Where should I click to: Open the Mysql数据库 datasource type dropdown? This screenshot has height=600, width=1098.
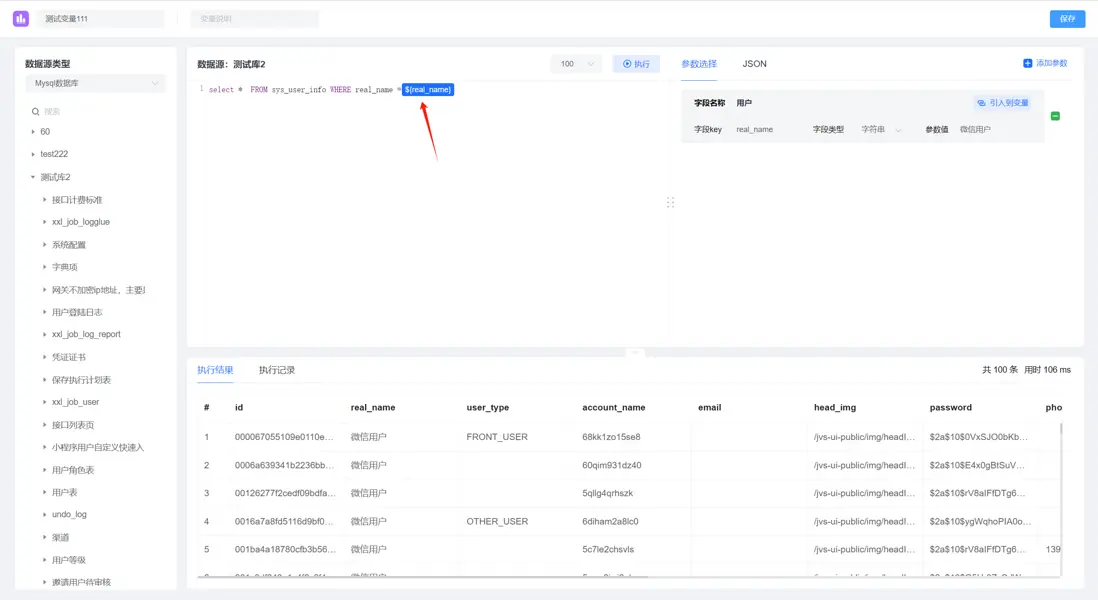pos(96,83)
